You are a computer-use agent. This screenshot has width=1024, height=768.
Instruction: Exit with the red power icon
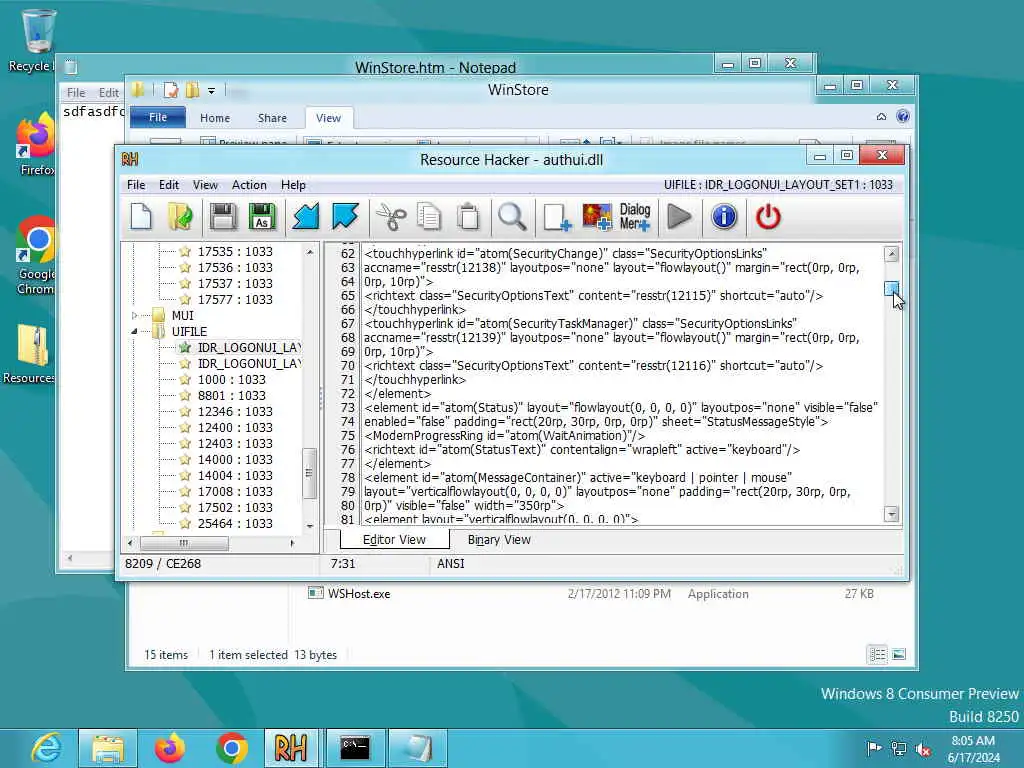(x=768, y=217)
